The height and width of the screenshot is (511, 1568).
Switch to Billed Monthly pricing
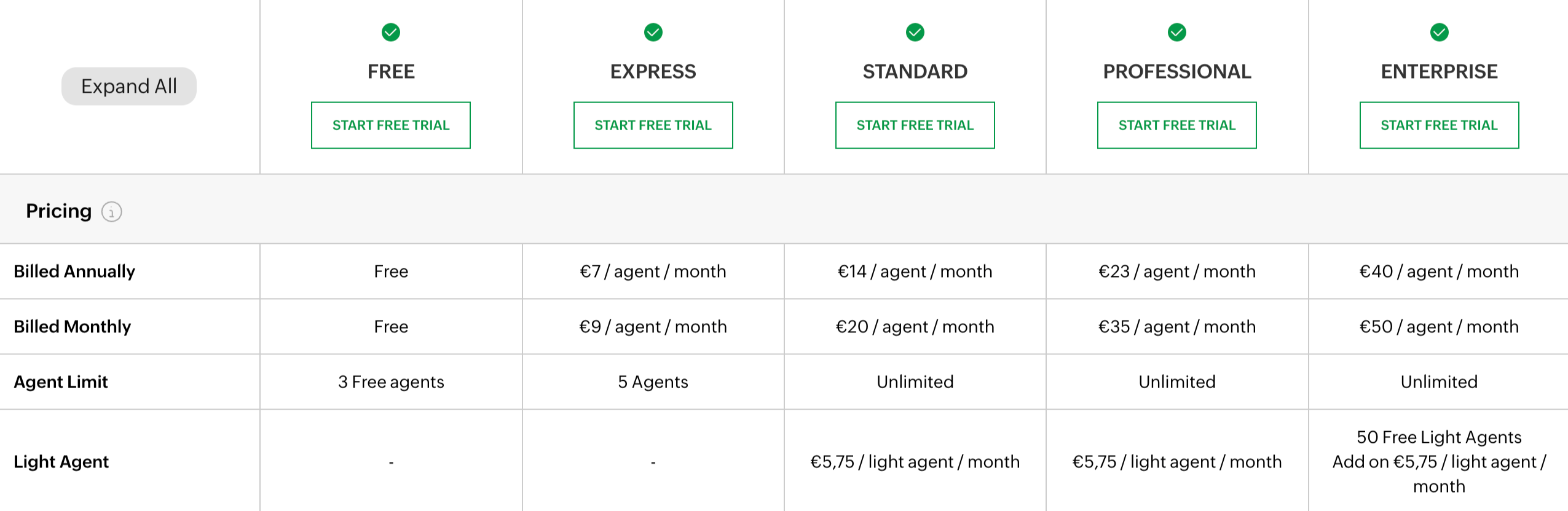coord(72,327)
